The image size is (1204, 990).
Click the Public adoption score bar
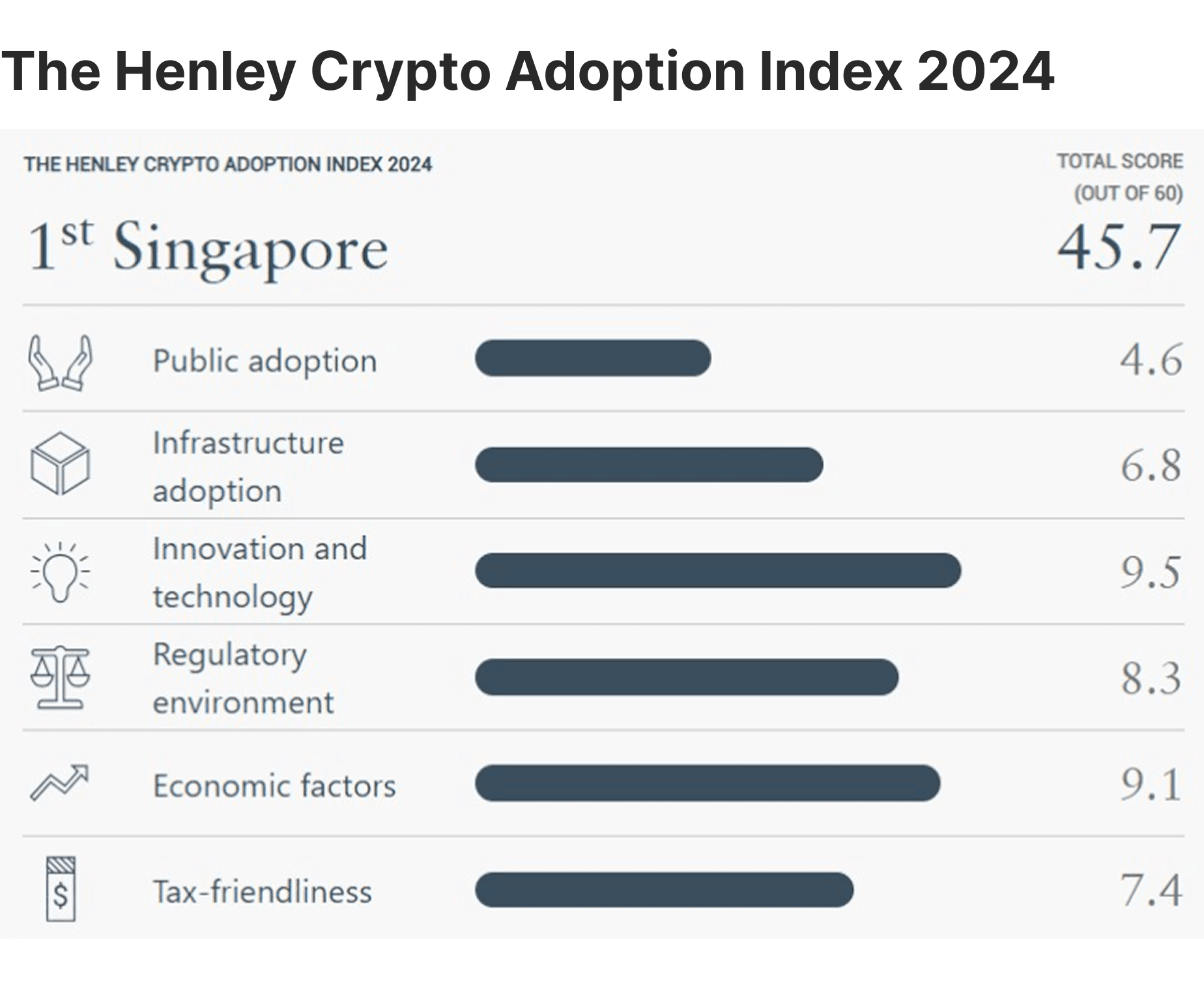click(x=593, y=358)
